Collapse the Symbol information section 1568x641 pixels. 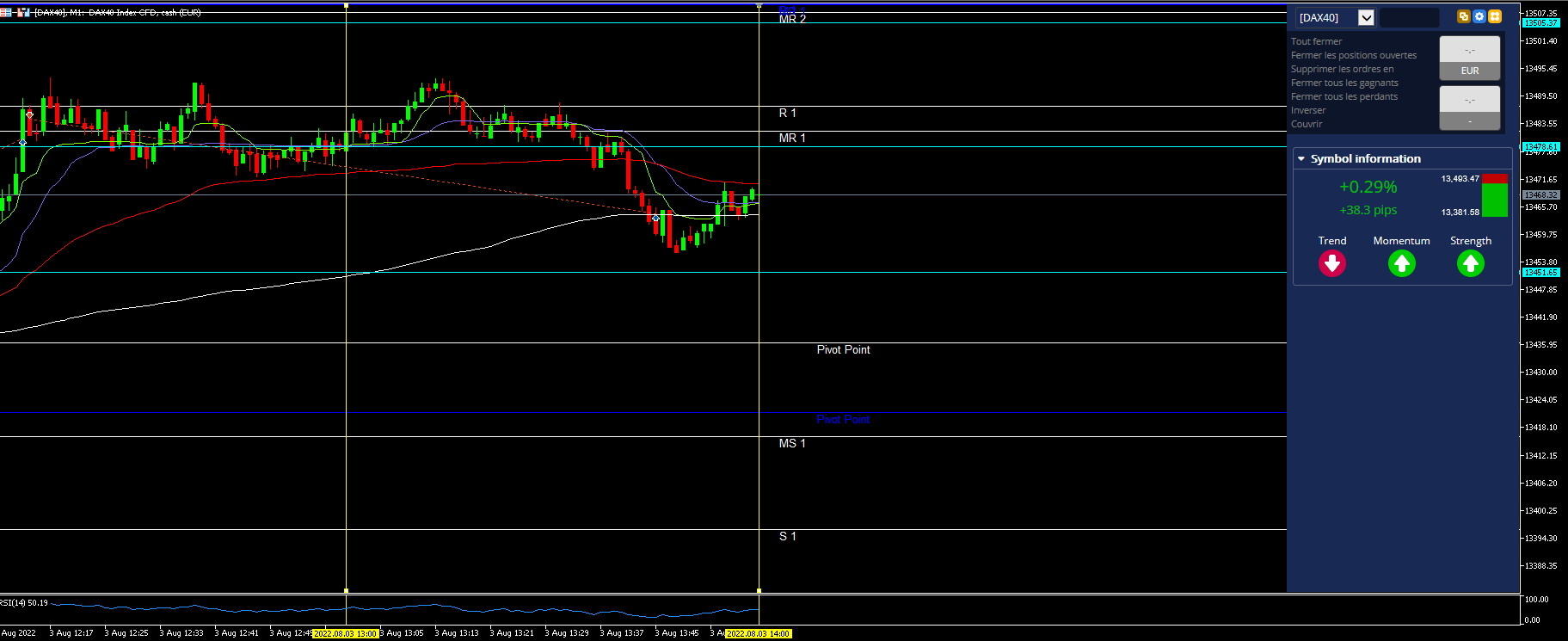(1301, 159)
